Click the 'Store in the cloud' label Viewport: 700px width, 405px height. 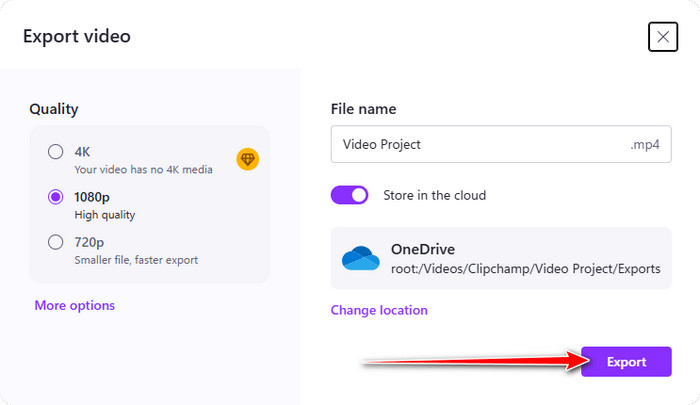pos(434,195)
